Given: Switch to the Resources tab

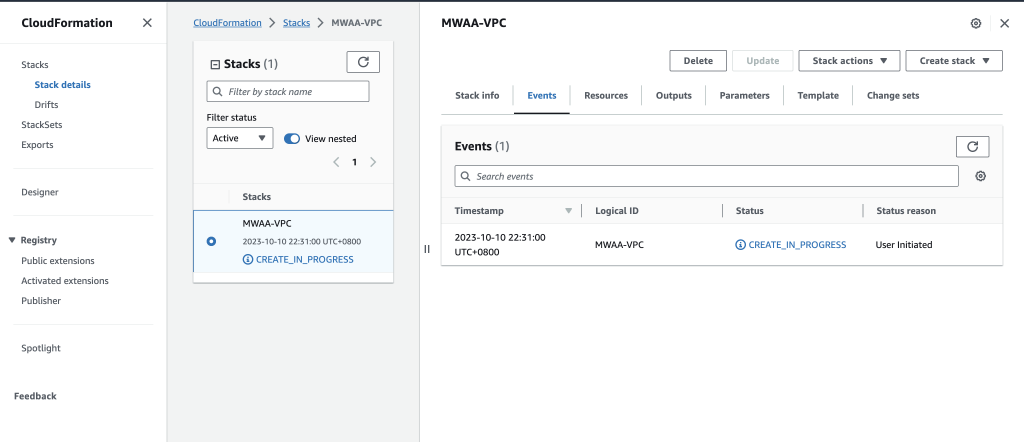Looking at the screenshot, I should pos(606,95).
